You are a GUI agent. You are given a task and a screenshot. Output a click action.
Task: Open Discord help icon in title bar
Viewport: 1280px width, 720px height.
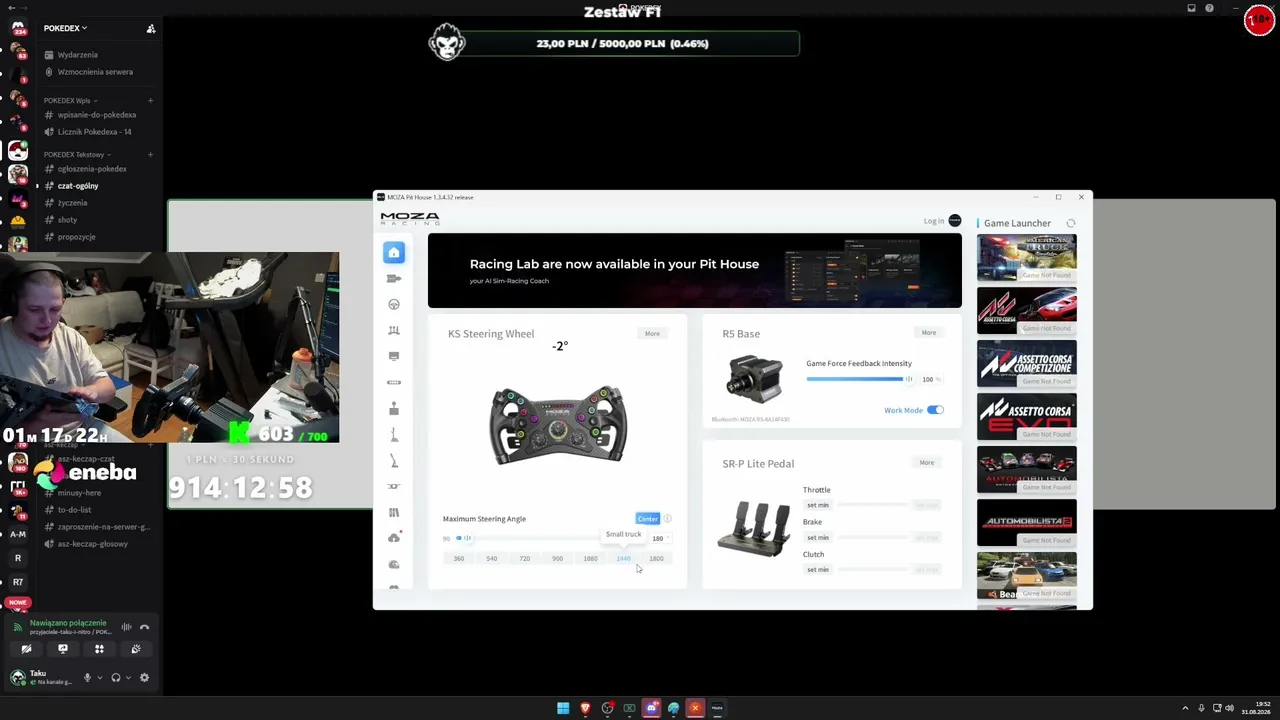pyautogui.click(x=1209, y=8)
